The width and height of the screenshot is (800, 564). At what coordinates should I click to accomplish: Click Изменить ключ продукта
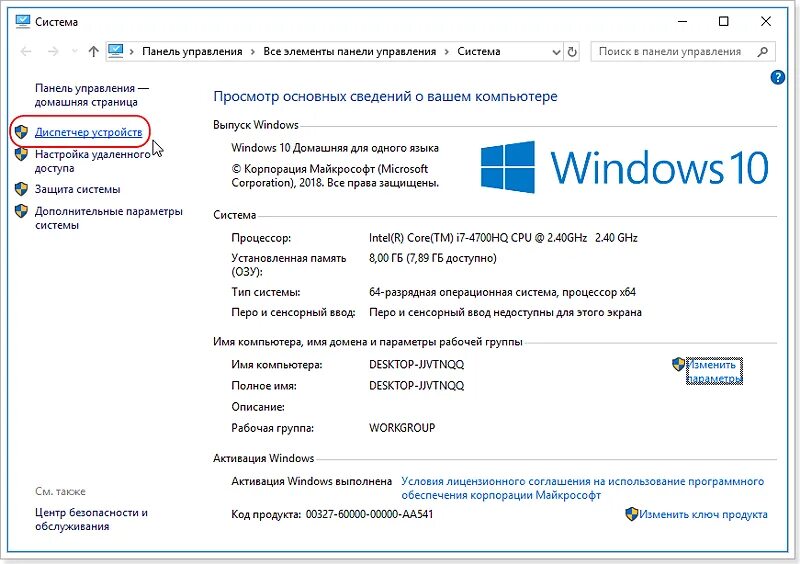click(x=703, y=514)
